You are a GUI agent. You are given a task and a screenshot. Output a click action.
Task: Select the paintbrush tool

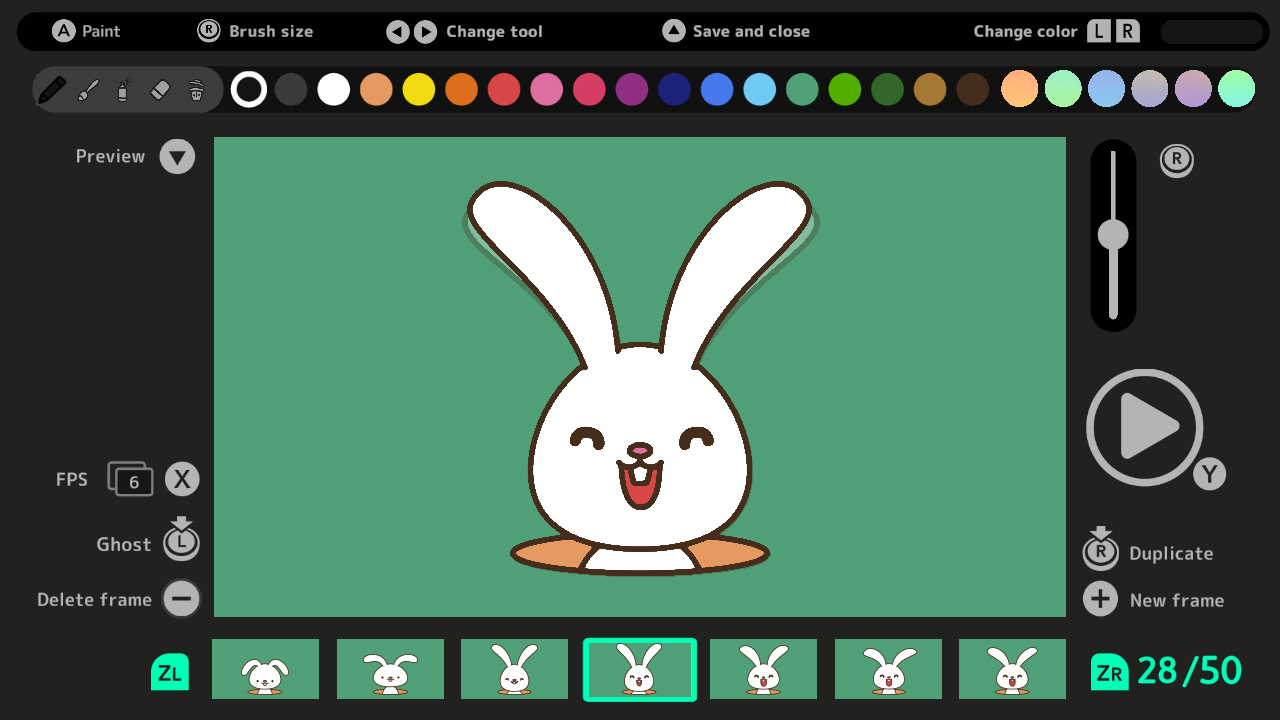pos(88,89)
